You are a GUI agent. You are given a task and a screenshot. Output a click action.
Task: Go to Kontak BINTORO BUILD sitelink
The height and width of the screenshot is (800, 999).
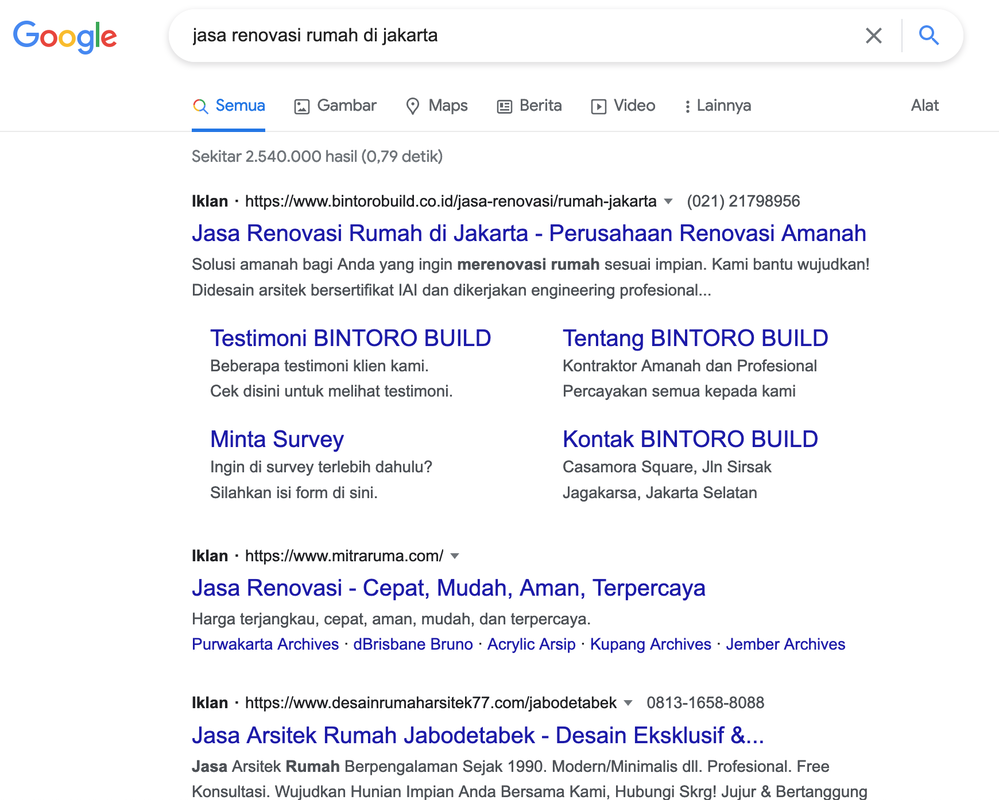coord(690,439)
